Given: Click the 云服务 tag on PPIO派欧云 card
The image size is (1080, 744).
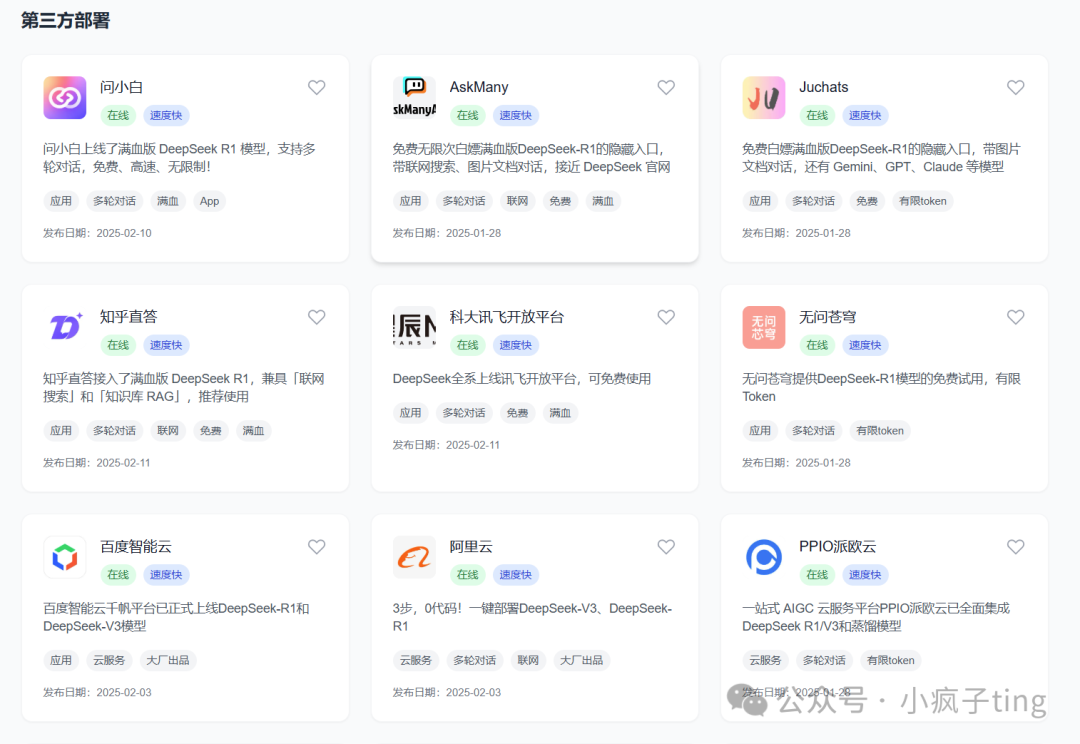Looking at the screenshot, I should (x=765, y=660).
